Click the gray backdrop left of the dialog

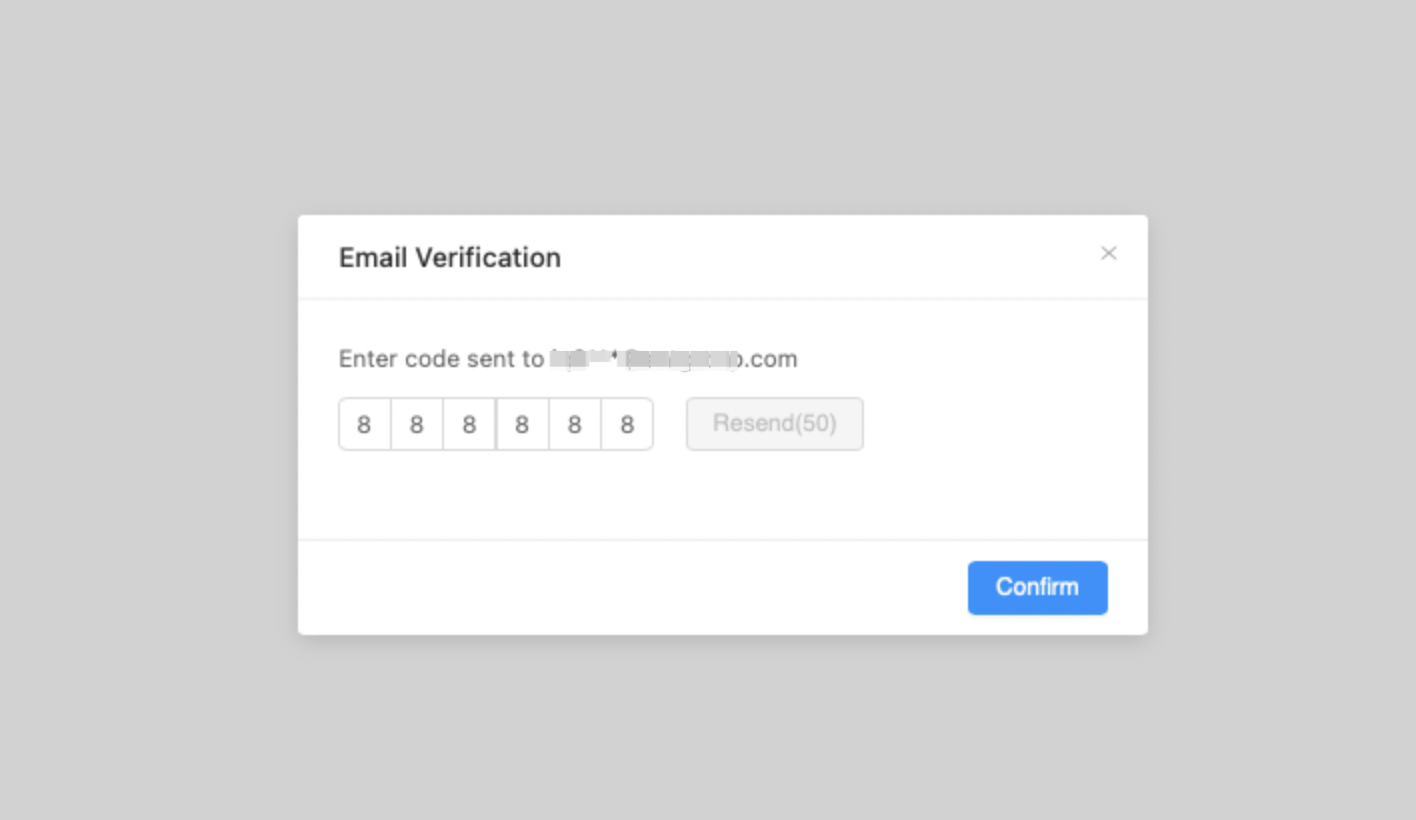click(x=150, y=420)
